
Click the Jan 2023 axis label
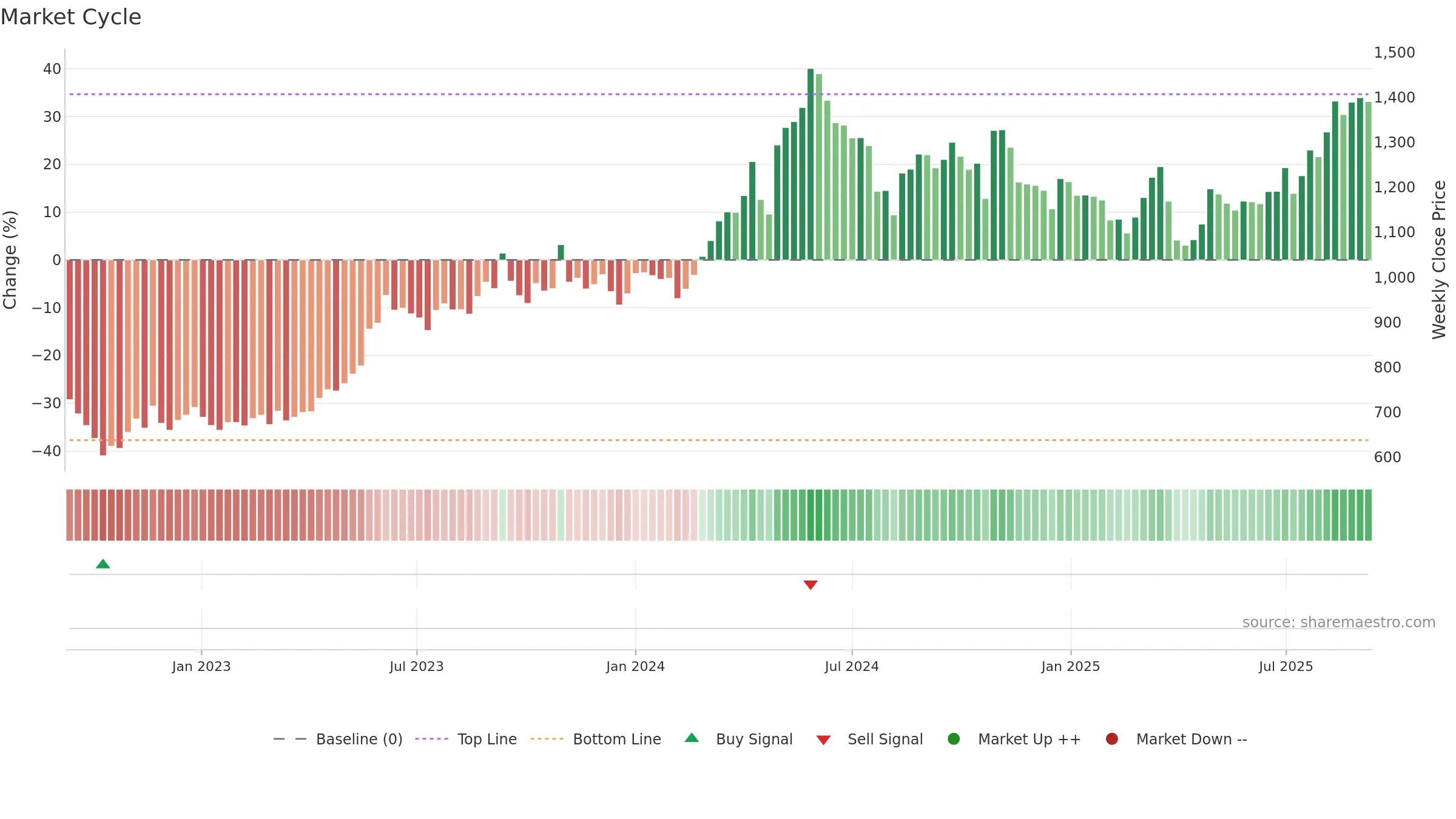(201, 667)
